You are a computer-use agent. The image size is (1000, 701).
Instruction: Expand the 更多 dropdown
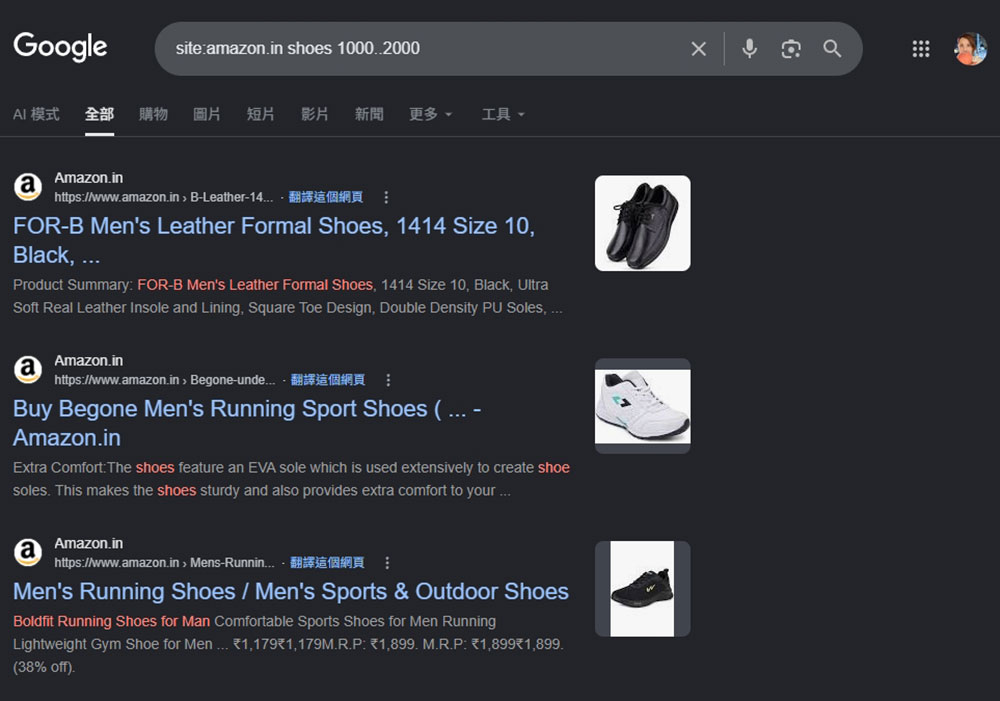(430, 114)
